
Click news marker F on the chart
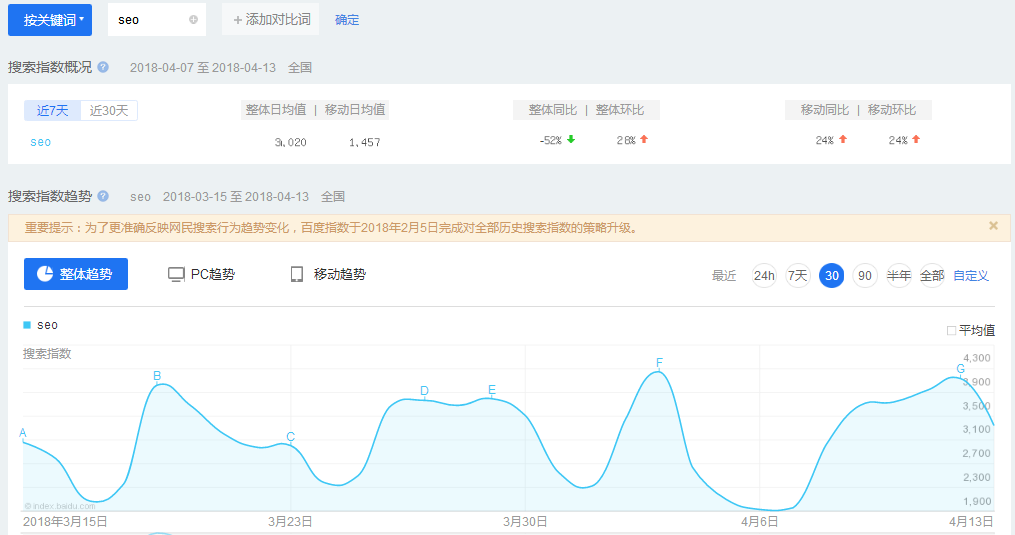click(x=659, y=363)
